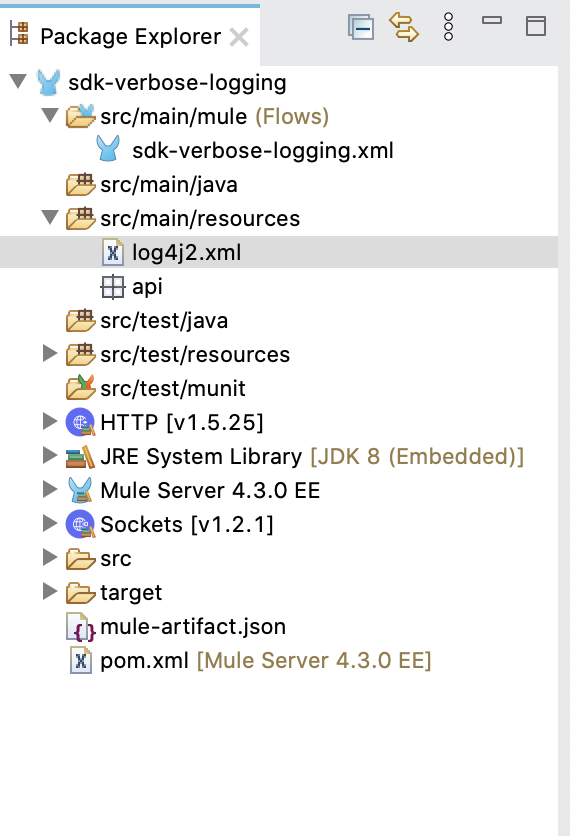
Task: Select the api package
Action: click(x=147, y=287)
